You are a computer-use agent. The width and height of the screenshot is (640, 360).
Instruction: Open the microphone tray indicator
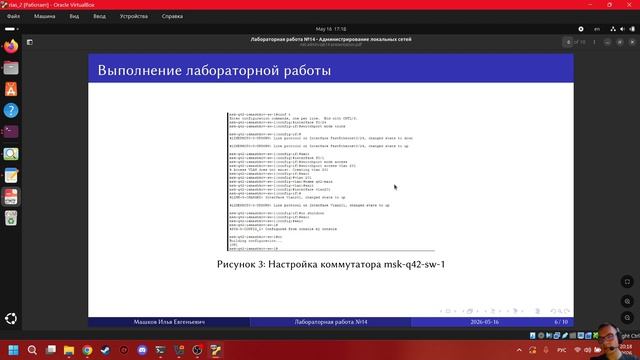pyautogui.click(x=546, y=350)
